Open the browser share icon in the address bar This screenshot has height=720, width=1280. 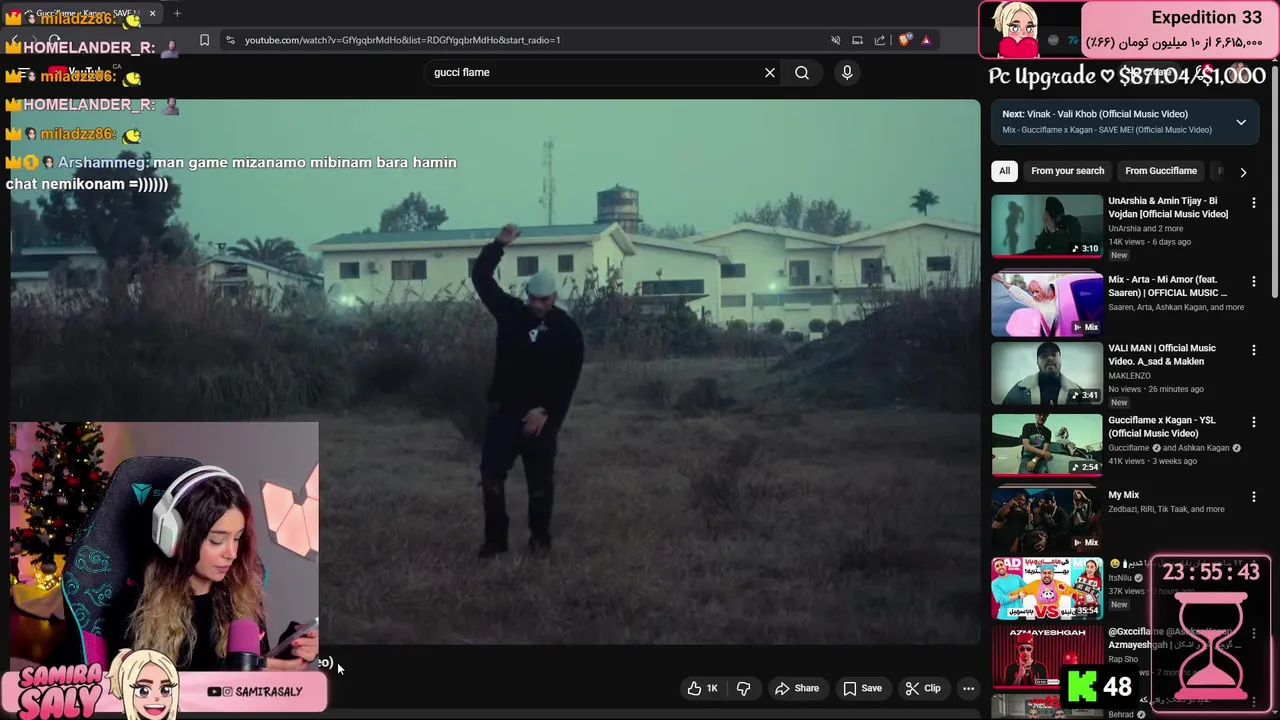point(880,40)
